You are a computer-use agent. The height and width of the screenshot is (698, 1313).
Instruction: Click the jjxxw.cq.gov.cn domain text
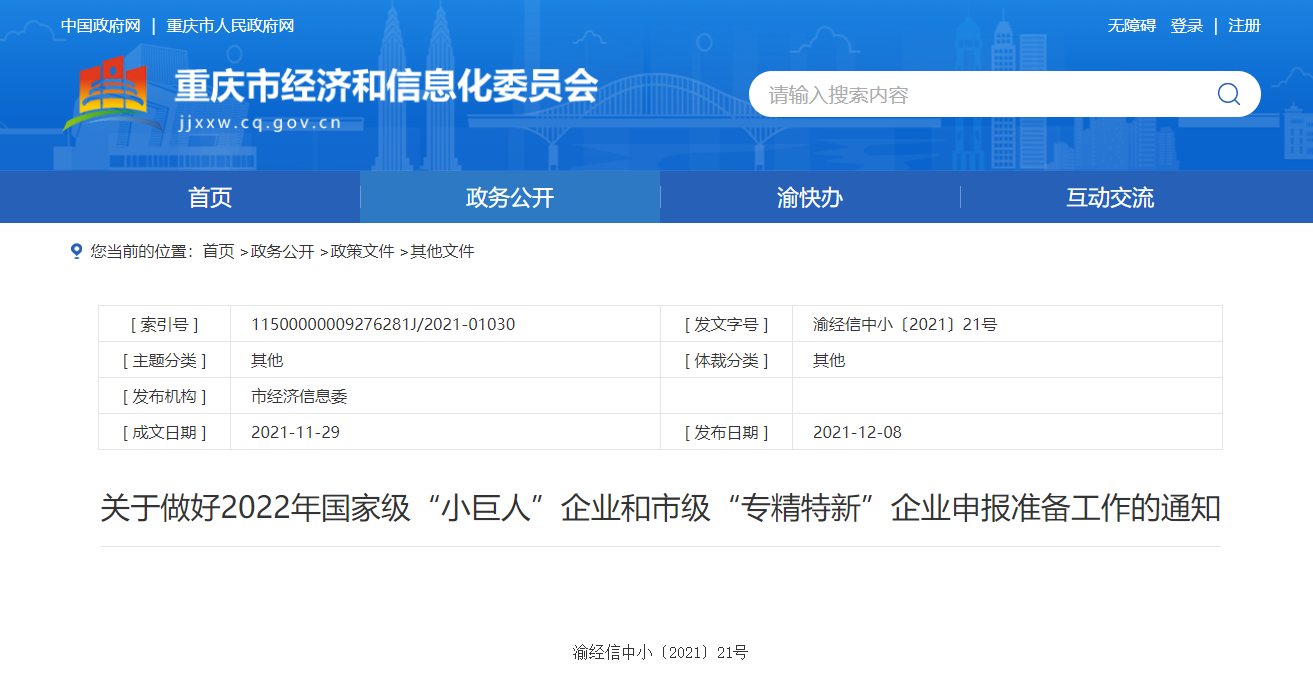point(259,123)
